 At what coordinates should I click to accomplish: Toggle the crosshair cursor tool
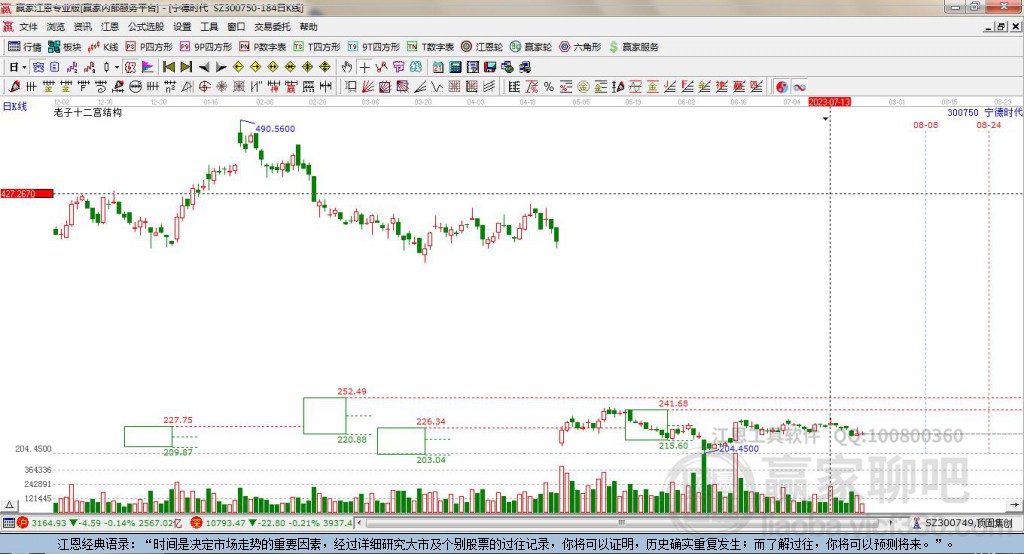(x=364, y=67)
